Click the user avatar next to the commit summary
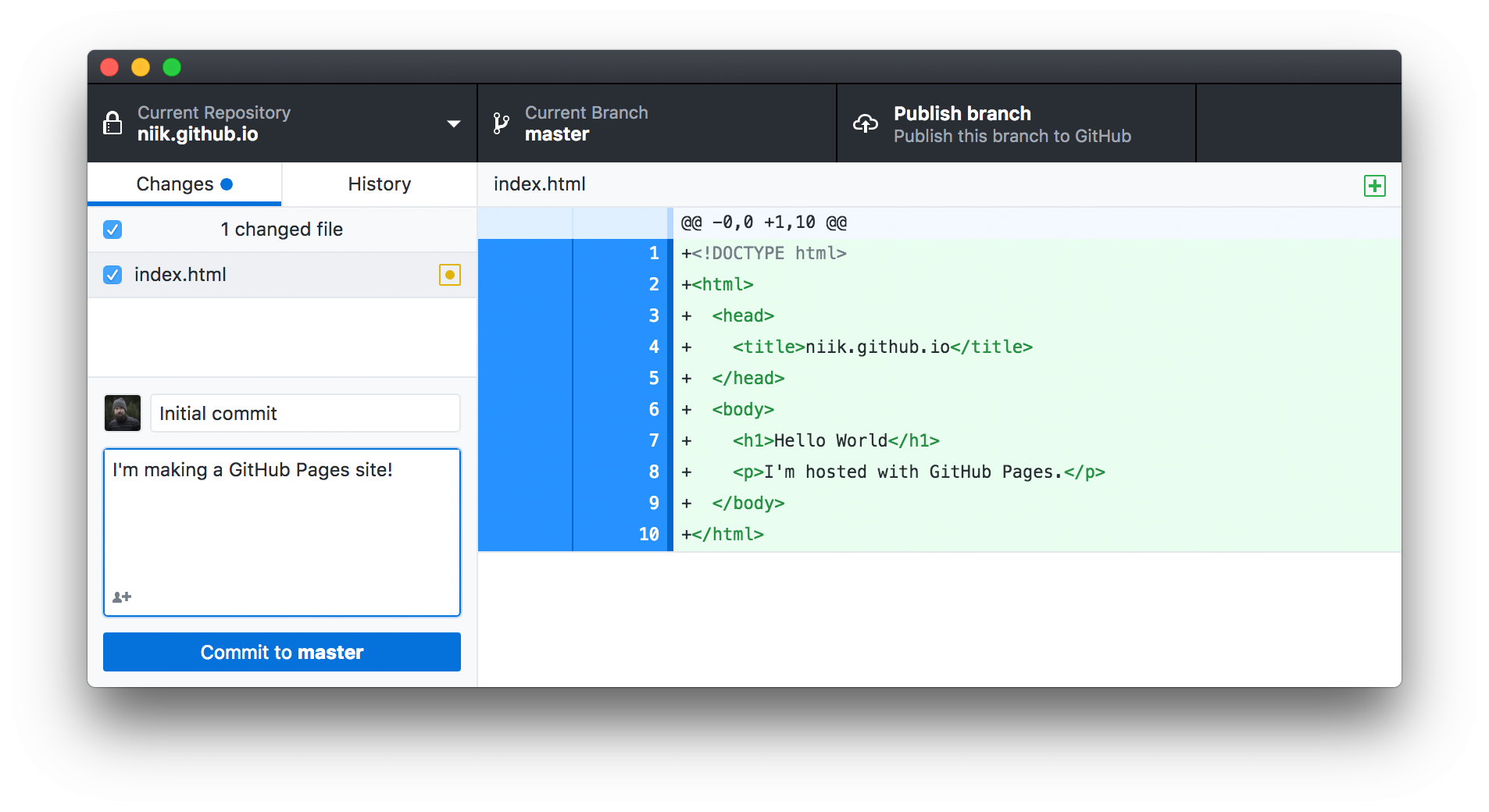Viewport: 1489px width, 812px height. (122, 413)
